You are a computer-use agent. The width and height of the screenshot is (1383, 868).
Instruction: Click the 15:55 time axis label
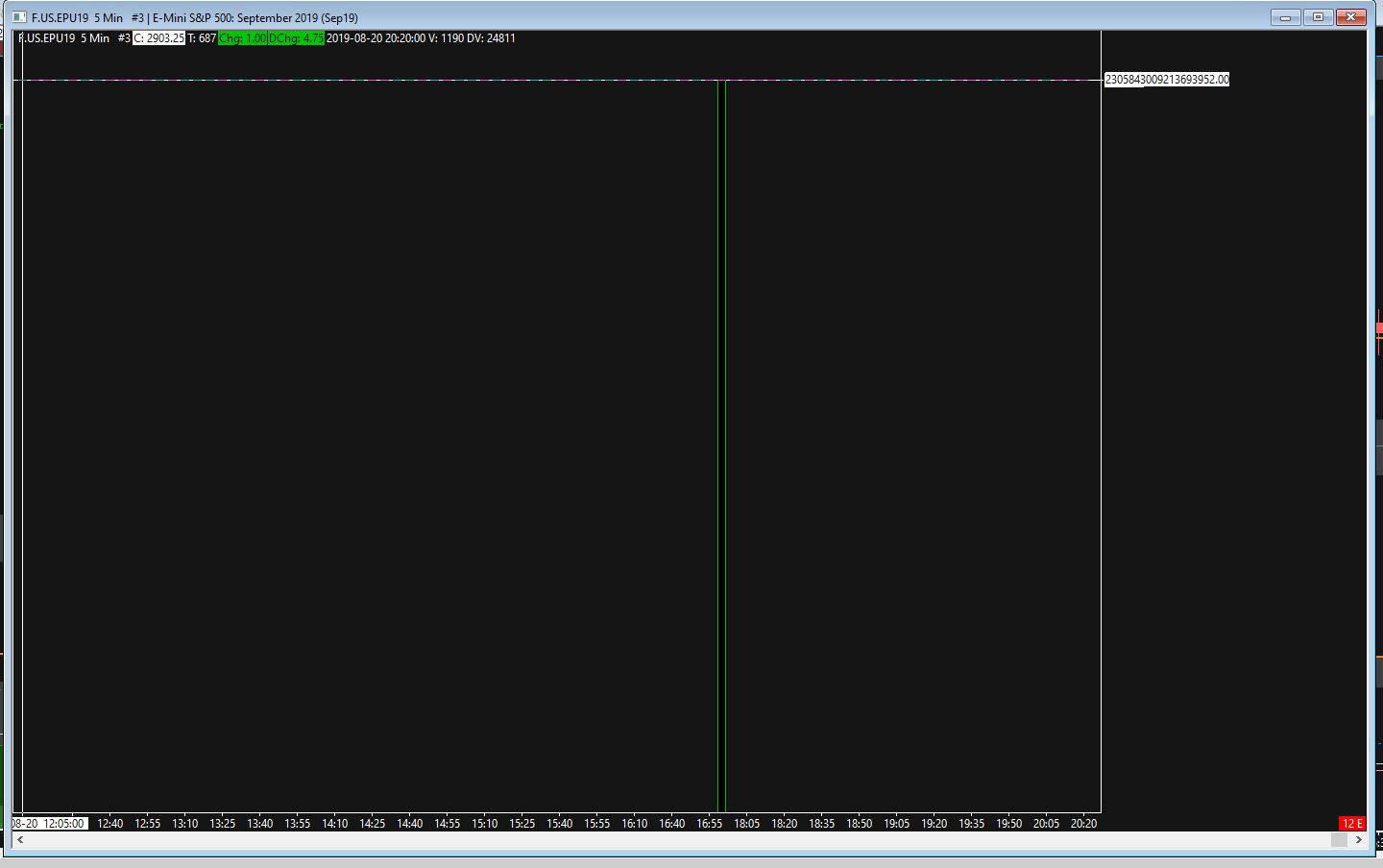(x=597, y=824)
